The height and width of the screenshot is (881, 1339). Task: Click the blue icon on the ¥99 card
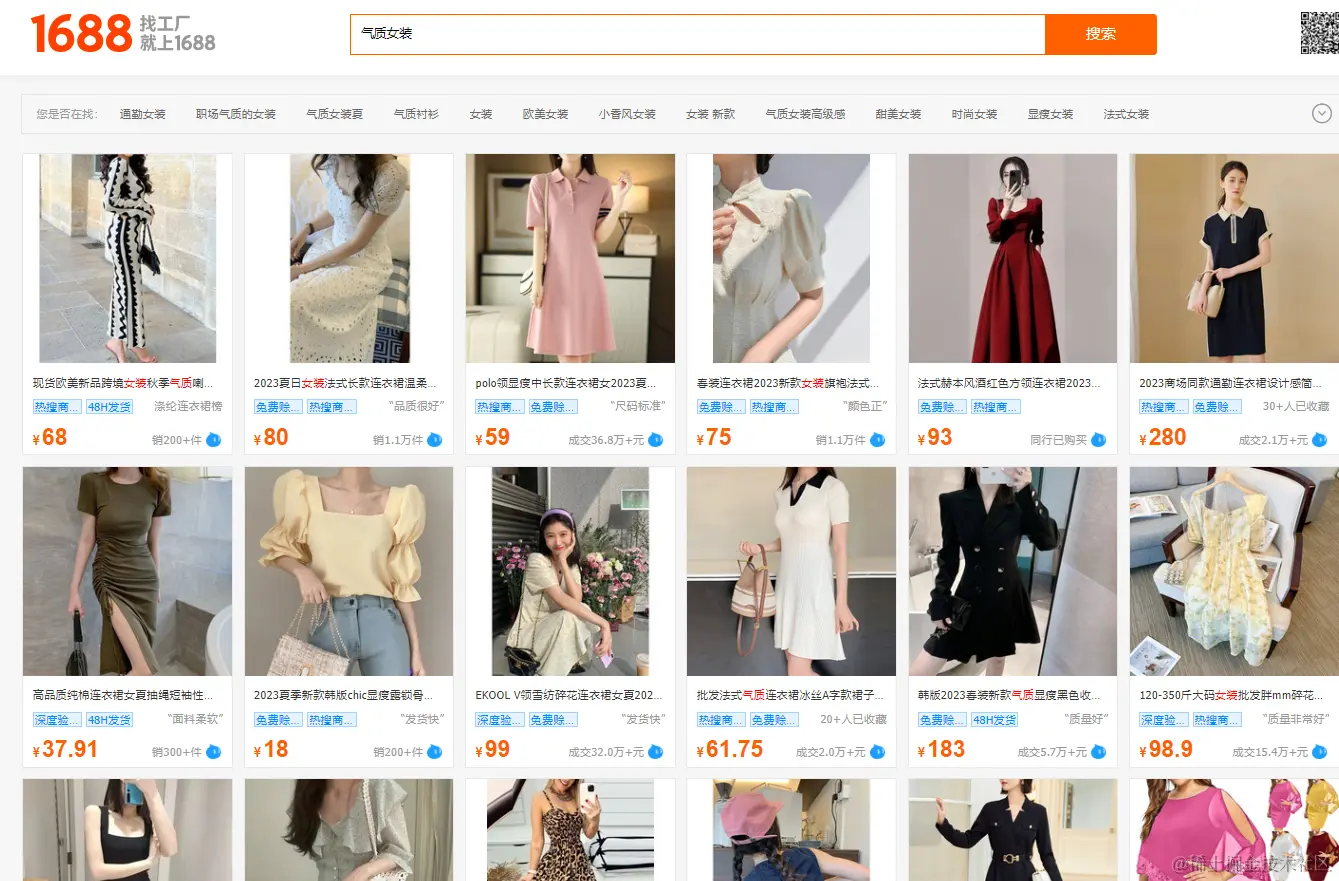(655, 752)
